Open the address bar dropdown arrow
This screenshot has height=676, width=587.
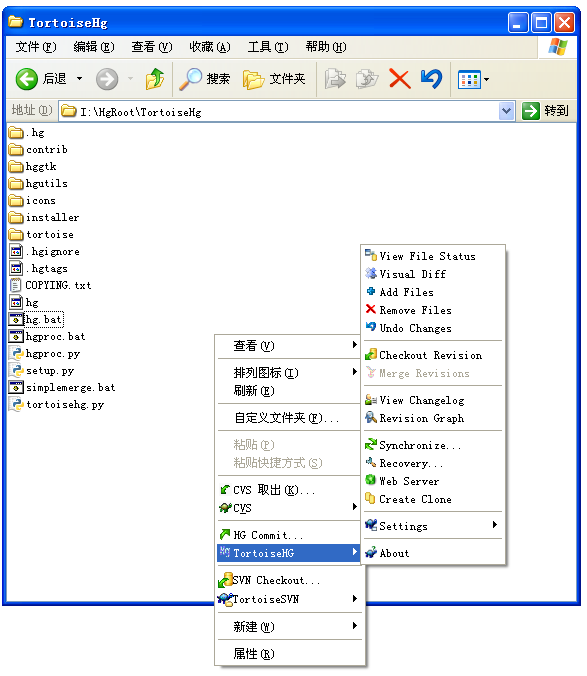[x=507, y=112]
